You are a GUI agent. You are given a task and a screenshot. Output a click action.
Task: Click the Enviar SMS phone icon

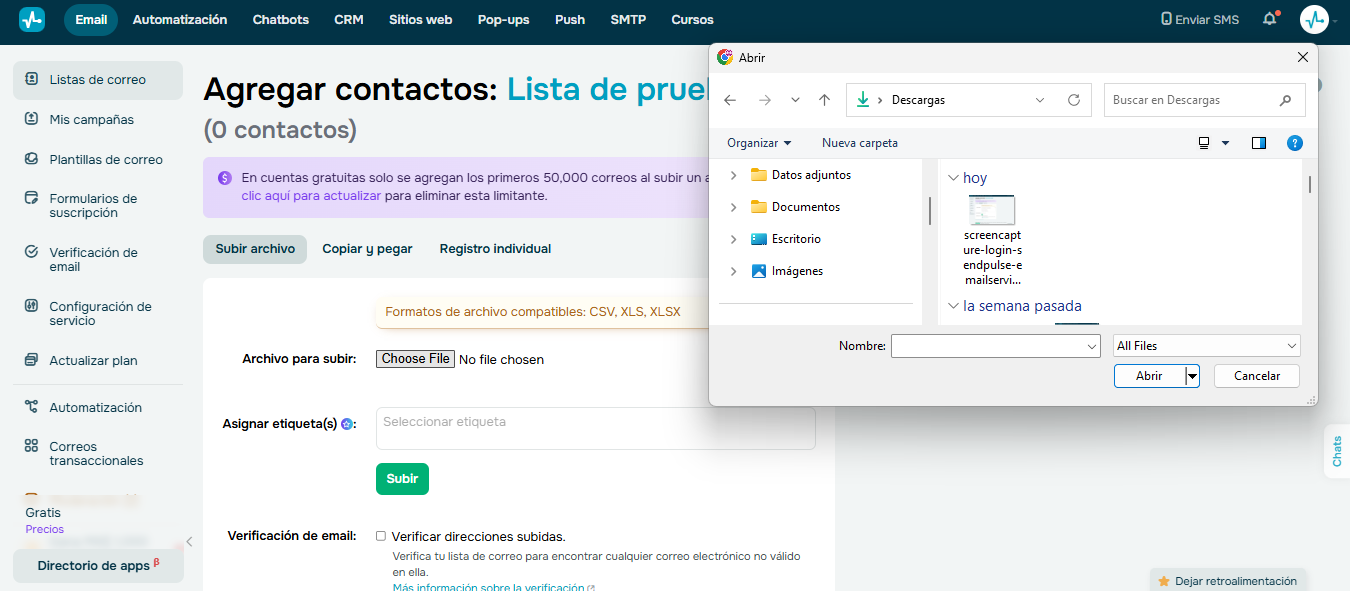click(x=1166, y=19)
